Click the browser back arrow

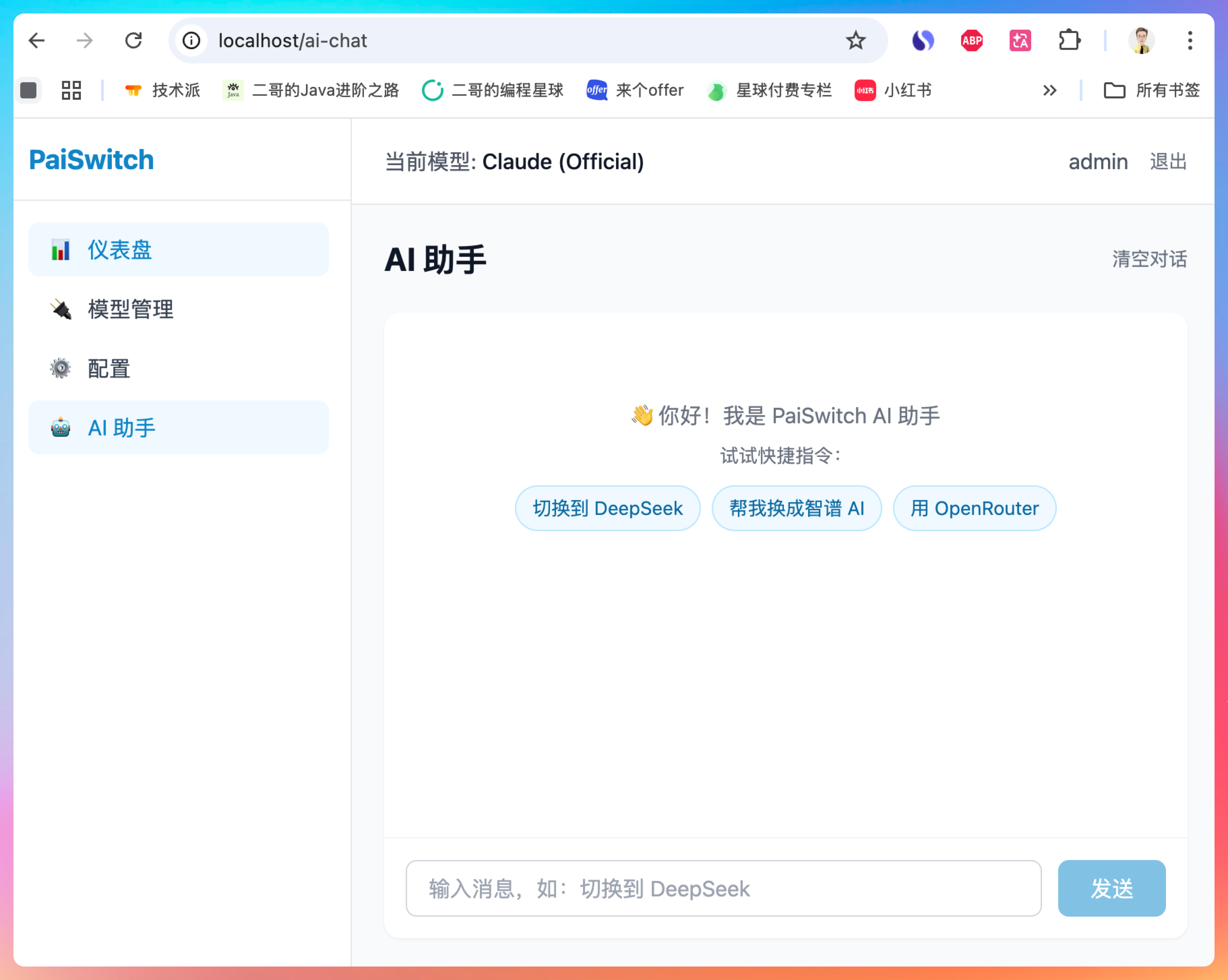coord(37,40)
